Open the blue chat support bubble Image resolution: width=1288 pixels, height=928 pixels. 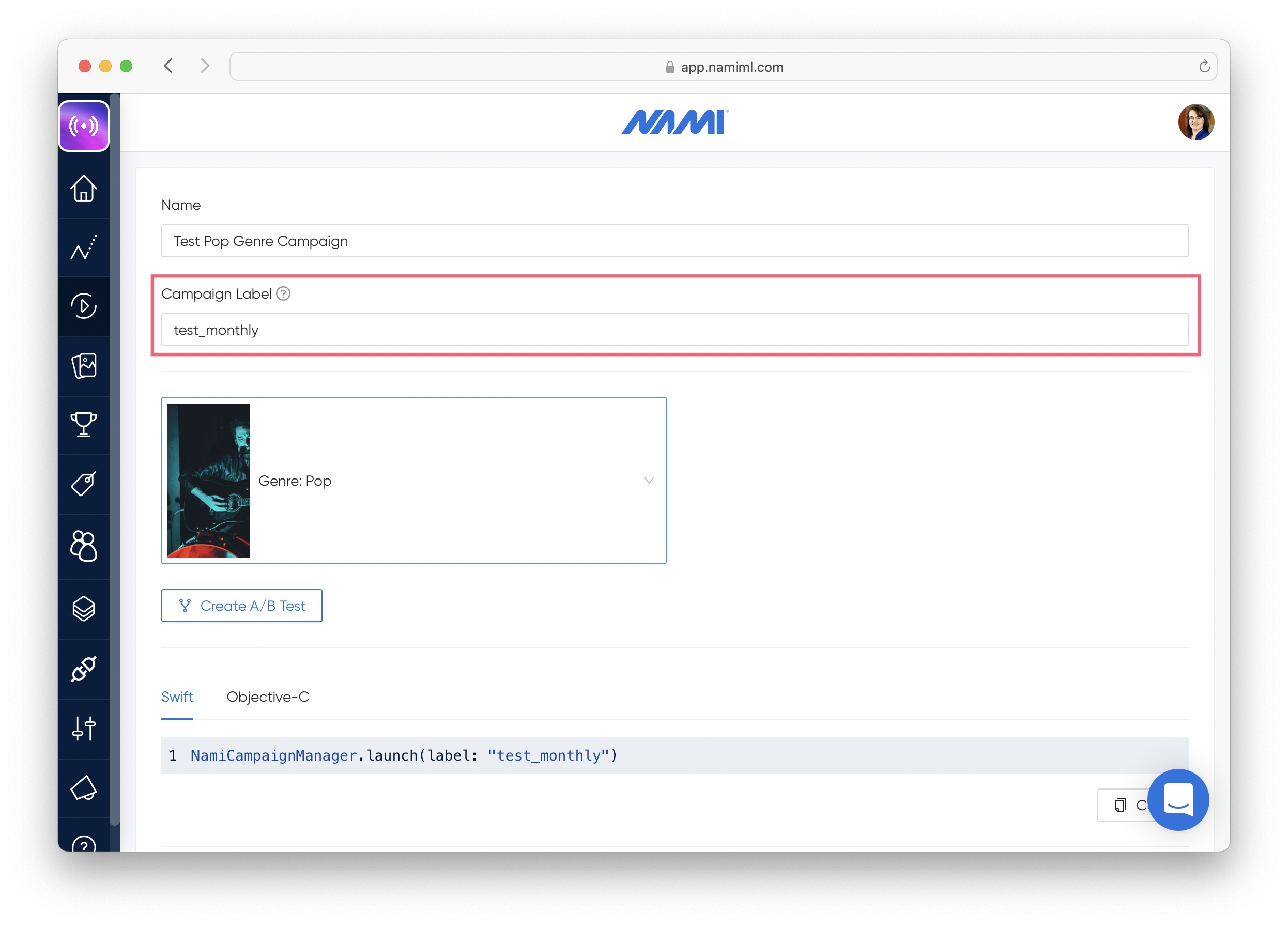(1178, 799)
